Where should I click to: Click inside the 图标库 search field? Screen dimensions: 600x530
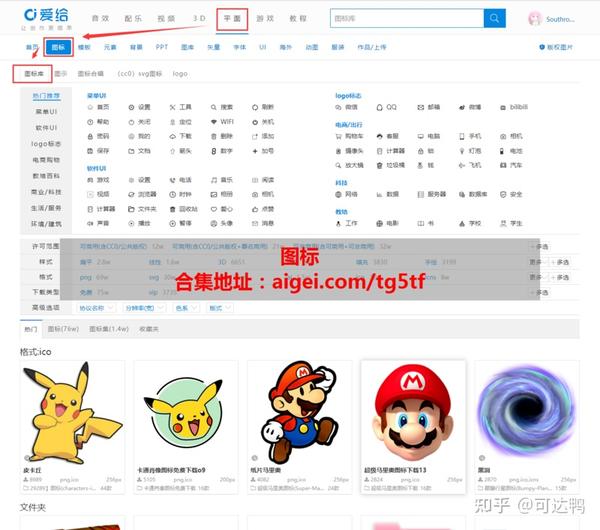[x=407, y=18]
